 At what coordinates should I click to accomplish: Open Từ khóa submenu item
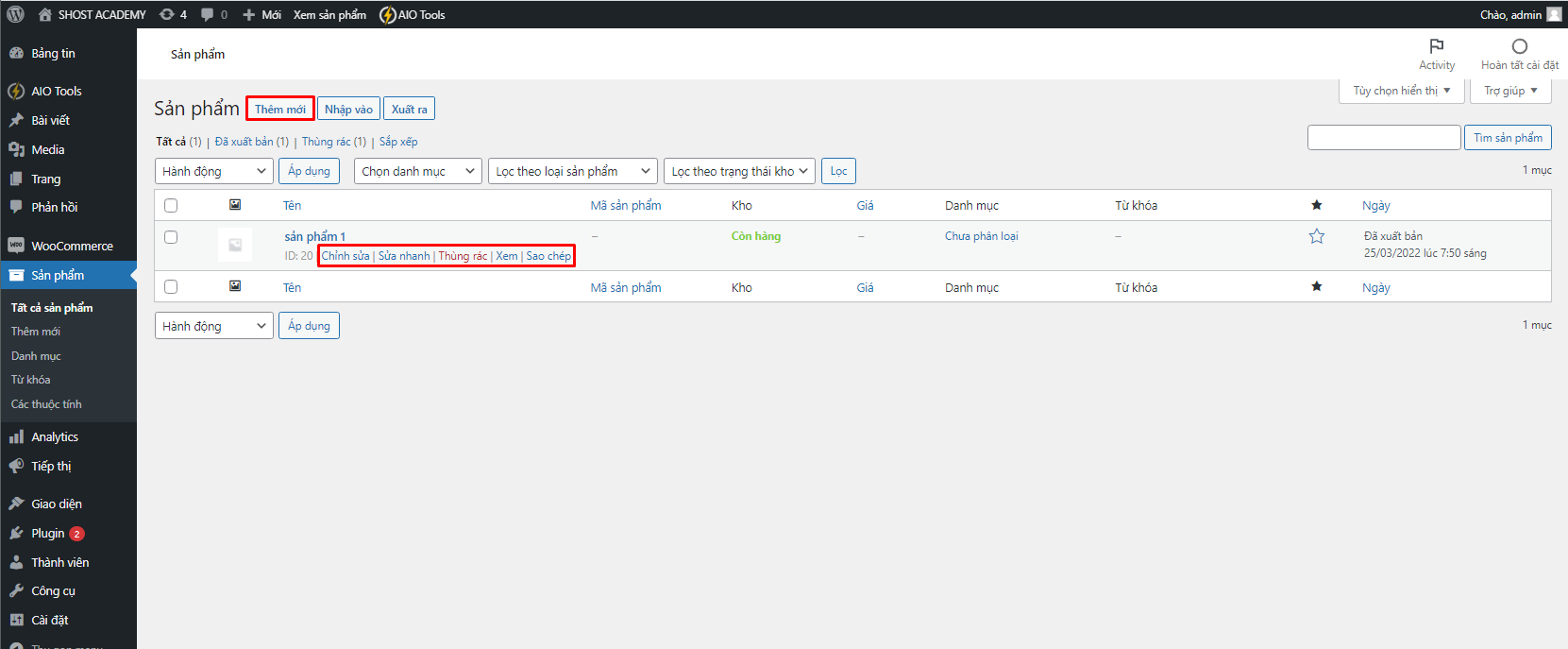[31, 380]
